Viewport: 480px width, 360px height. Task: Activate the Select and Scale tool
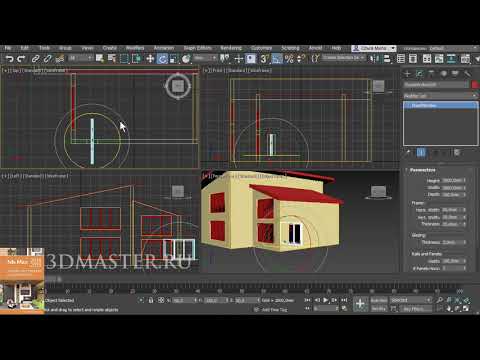click(x=174, y=59)
